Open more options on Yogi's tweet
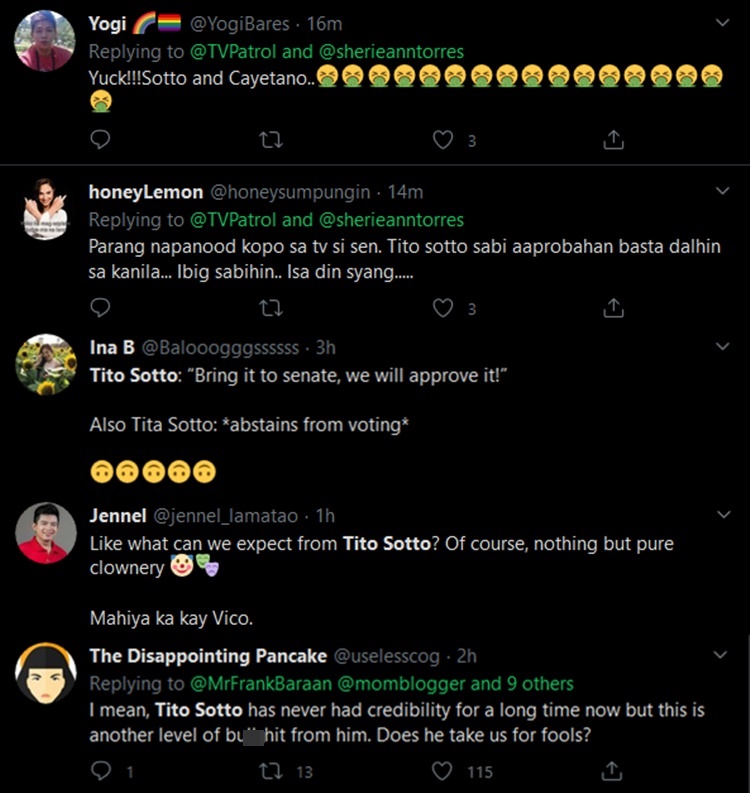Viewport: 750px width, 793px height. point(724,23)
